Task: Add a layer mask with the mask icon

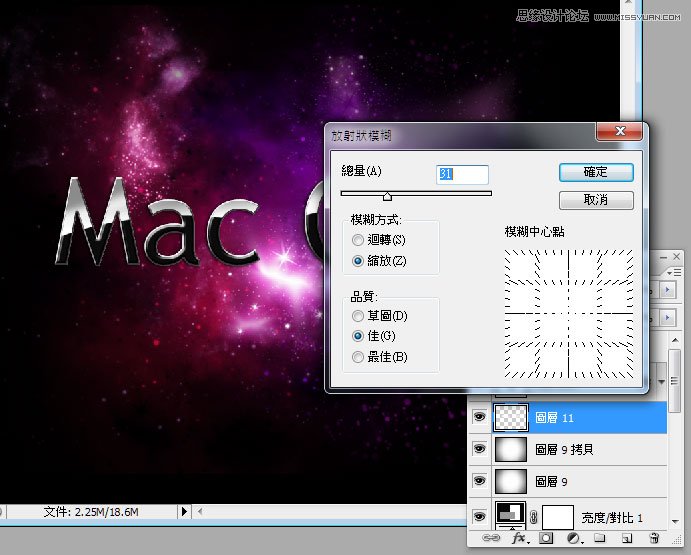Action: (x=546, y=538)
